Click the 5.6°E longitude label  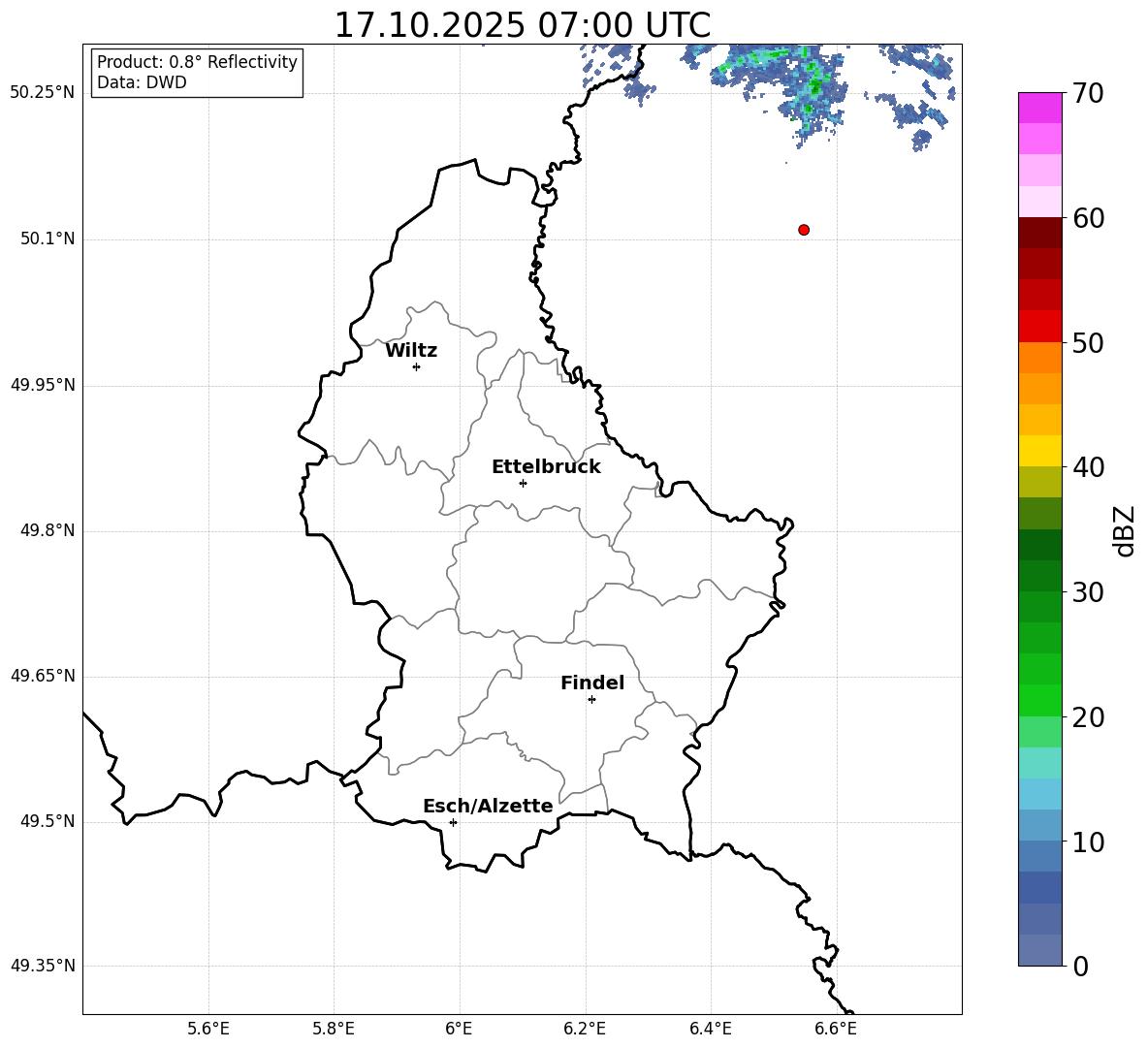[208, 1029]
